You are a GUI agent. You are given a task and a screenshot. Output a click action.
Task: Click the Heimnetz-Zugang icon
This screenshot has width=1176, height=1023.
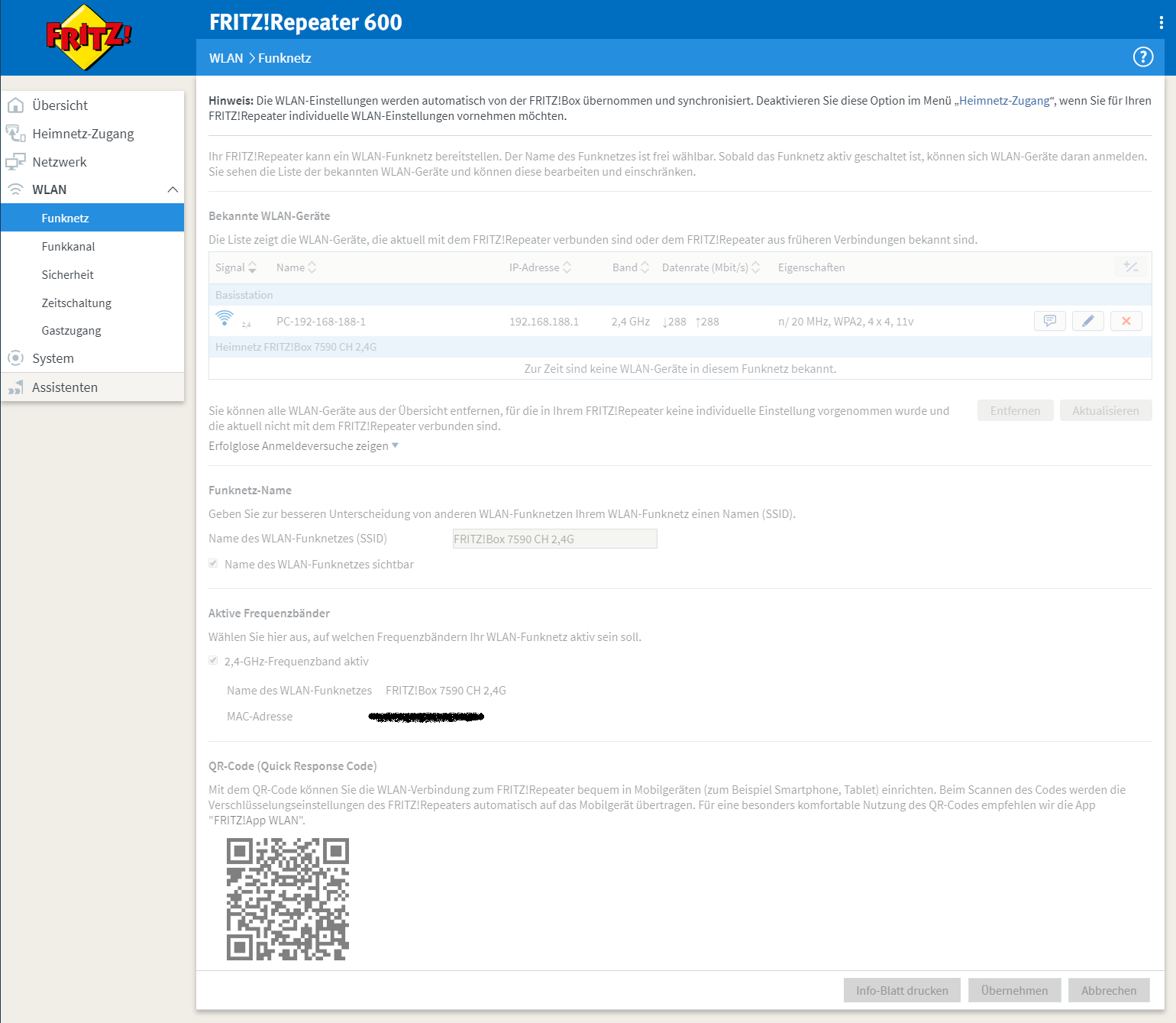(x=15, y=134)
